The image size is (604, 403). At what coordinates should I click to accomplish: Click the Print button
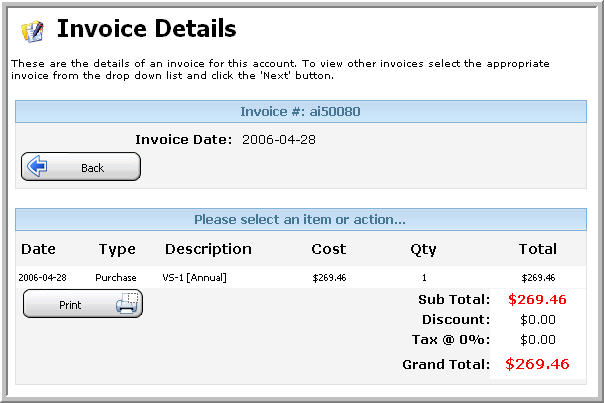pyautogui.click(x=83, y=304)
